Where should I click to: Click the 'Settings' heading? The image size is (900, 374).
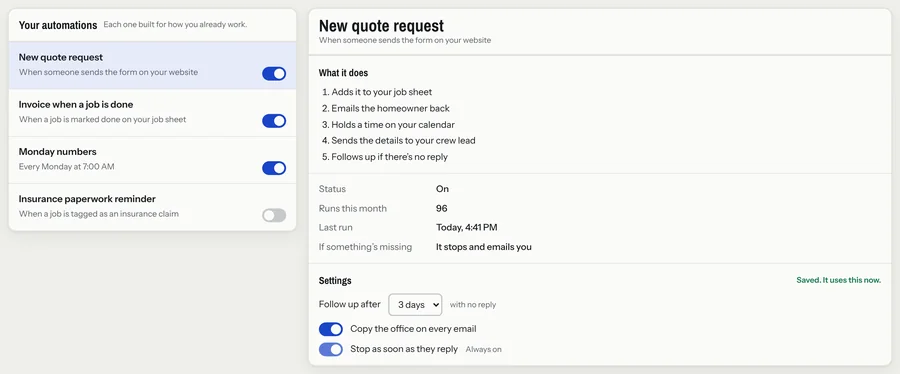pos(335,281)
